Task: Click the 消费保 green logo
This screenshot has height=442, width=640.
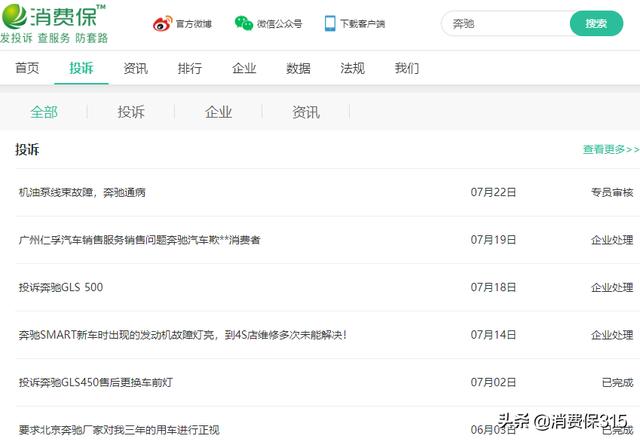Action: pos(53,16)
